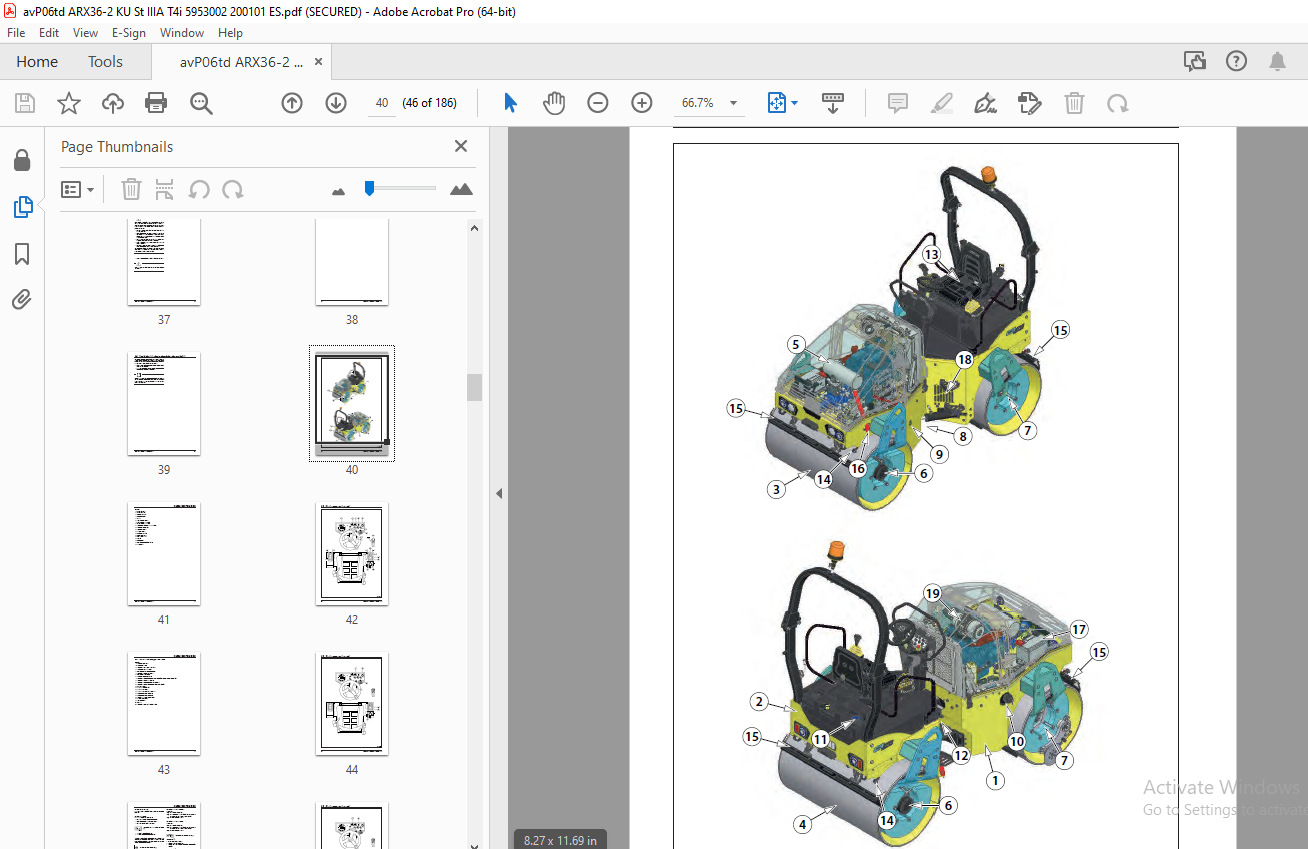Click the thumbnails panel scrollbar handle
Viewport: 1308px width, 849px height.
[475, 387]
